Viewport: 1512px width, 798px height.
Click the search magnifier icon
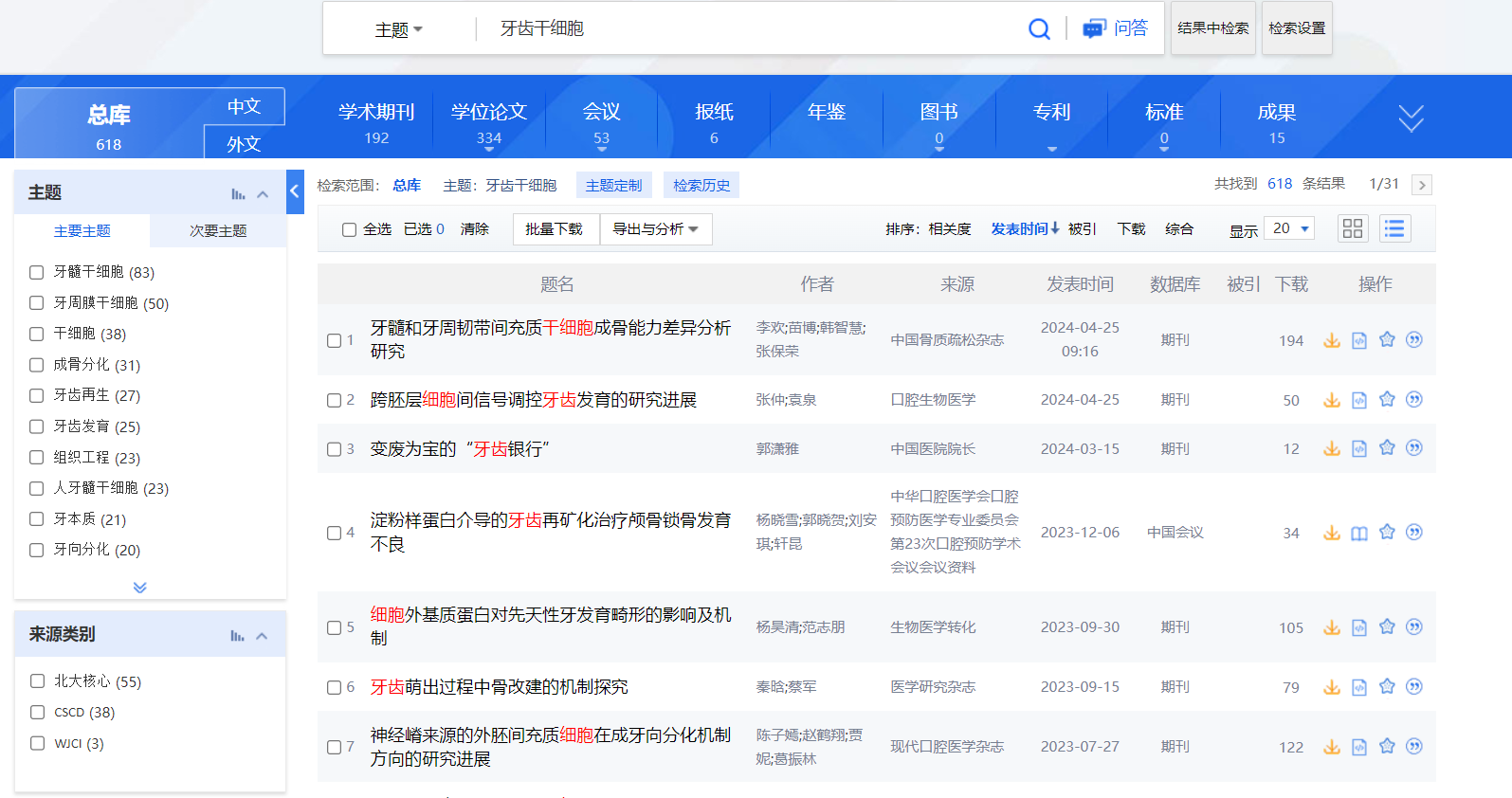[x=1039, y=29]
